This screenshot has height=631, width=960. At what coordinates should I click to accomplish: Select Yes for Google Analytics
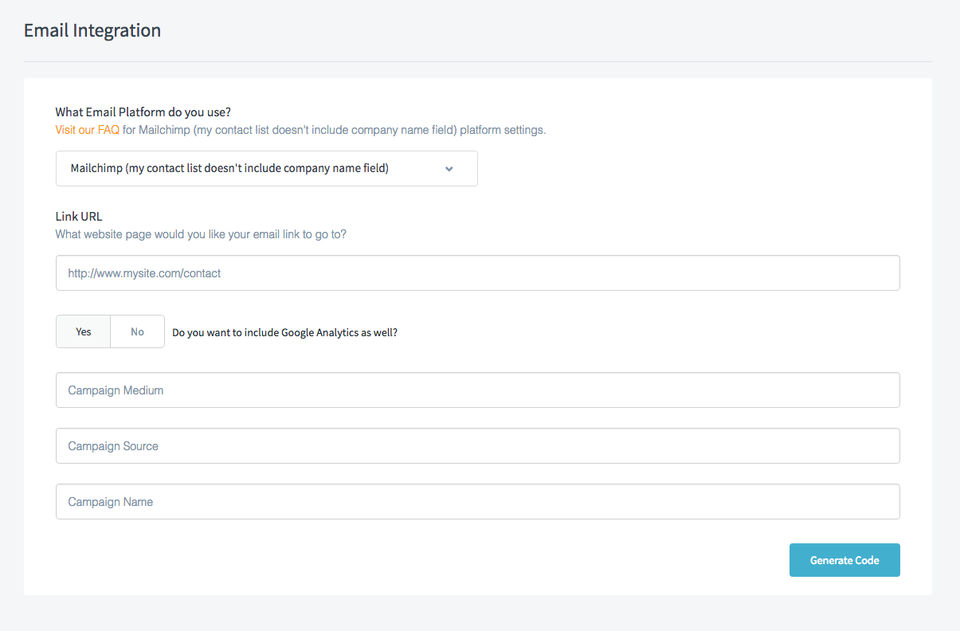pyautogui.click(x=83, y=332)
